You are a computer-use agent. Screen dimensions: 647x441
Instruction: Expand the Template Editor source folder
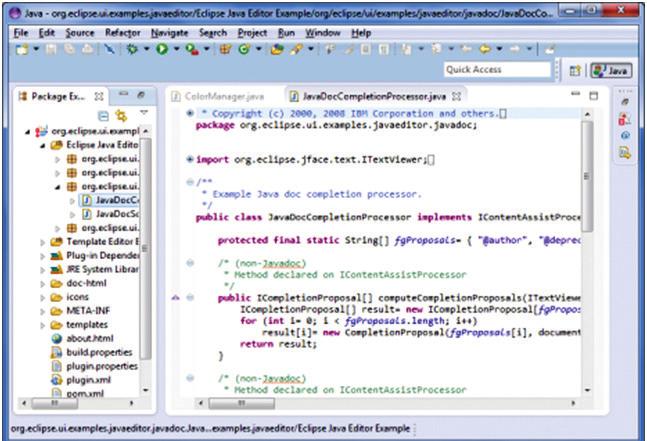pyautogui.click(x=42, y=242)
